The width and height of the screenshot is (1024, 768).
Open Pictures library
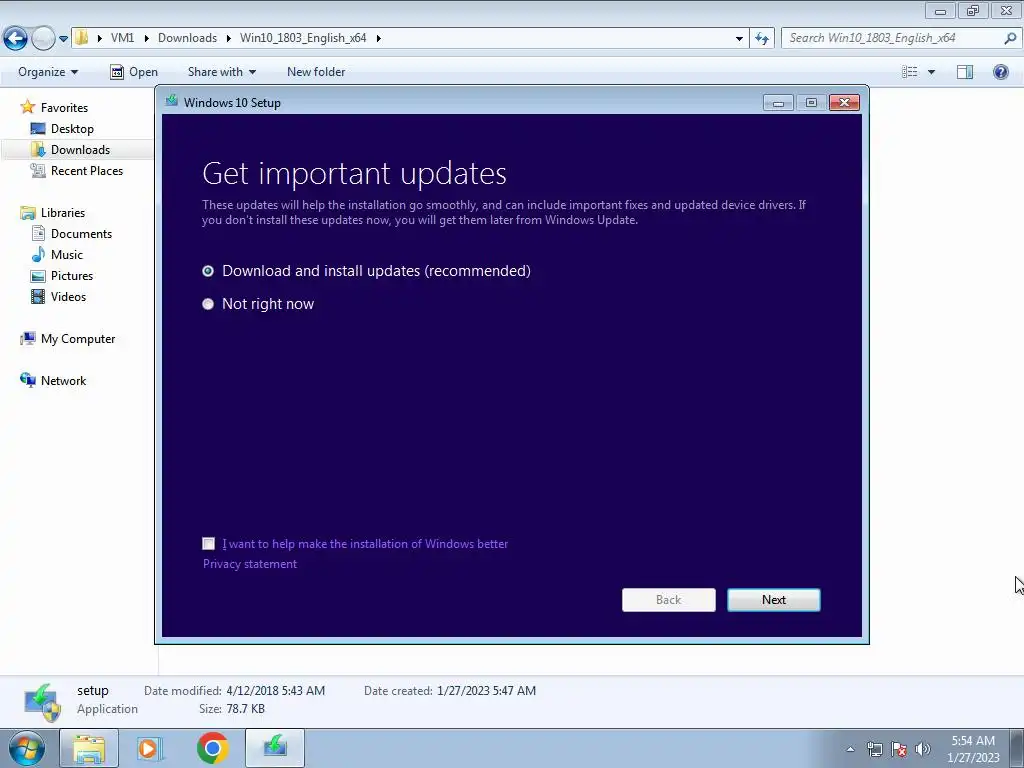[72, 276]
